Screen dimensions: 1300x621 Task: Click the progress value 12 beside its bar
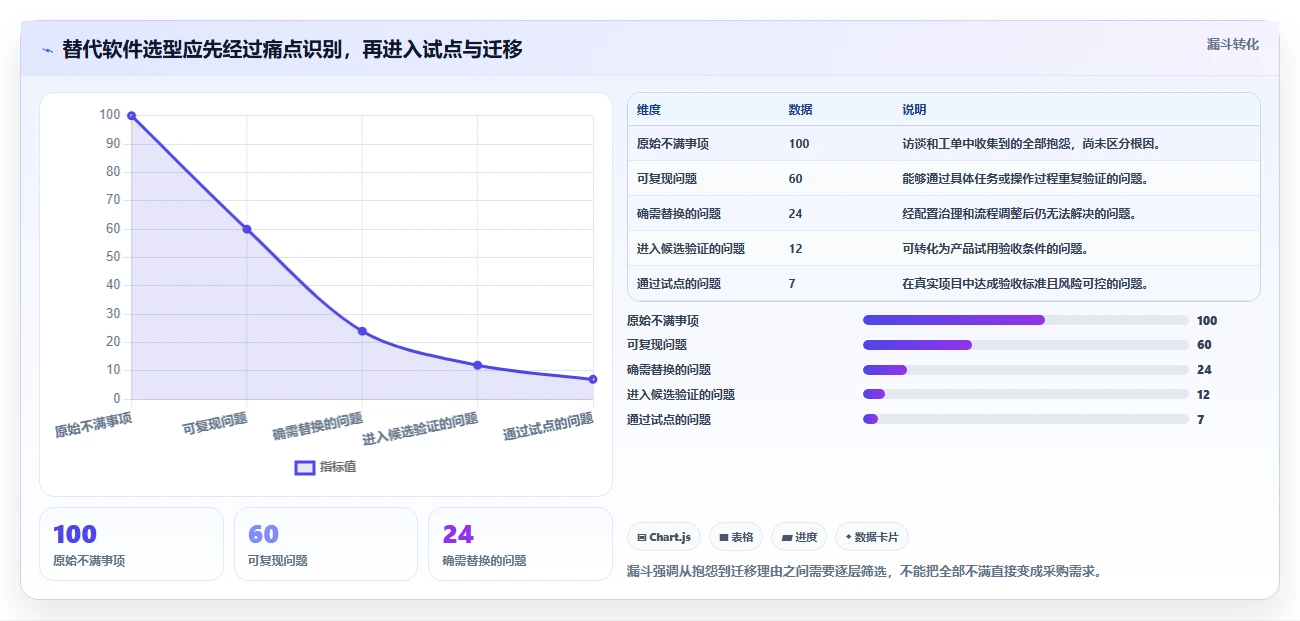click(1204, 395)
